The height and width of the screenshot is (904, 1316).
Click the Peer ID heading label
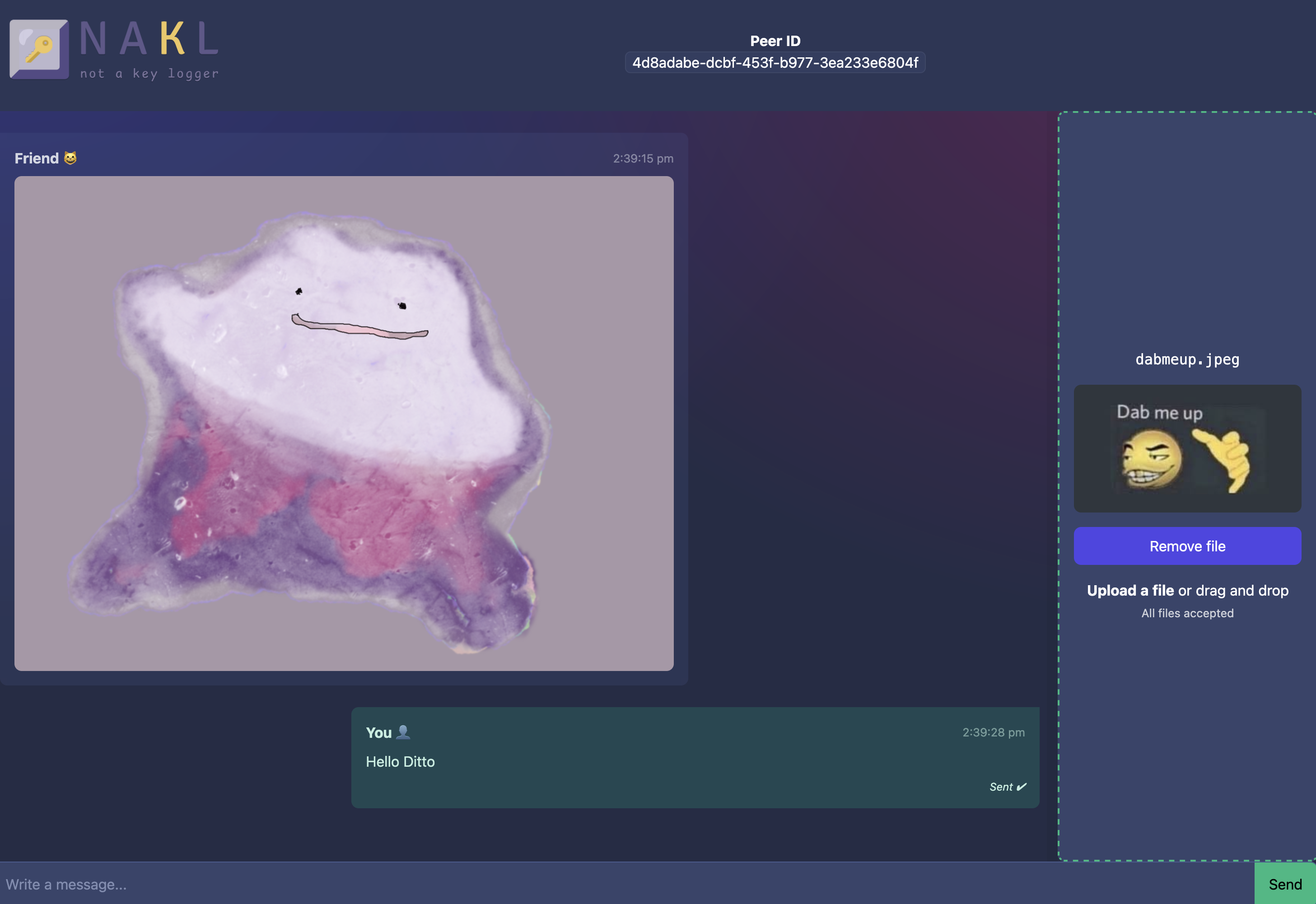(775, 41)
